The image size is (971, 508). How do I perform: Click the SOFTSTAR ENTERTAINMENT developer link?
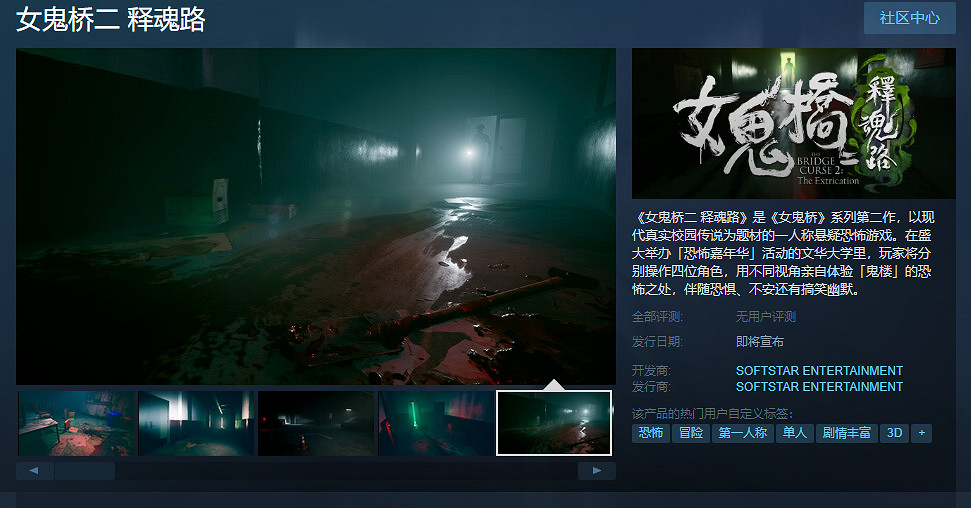pos(819,371)
